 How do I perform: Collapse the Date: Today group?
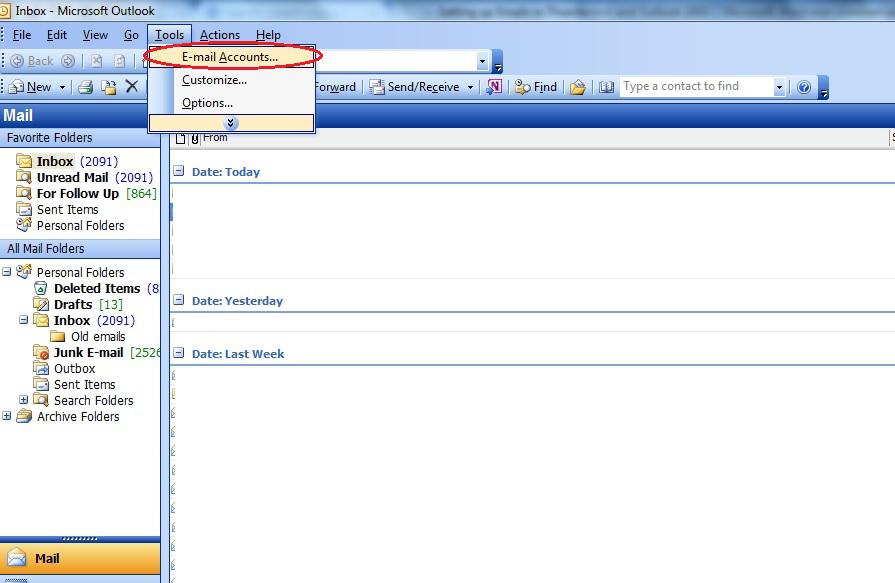(x=179, y=171)
